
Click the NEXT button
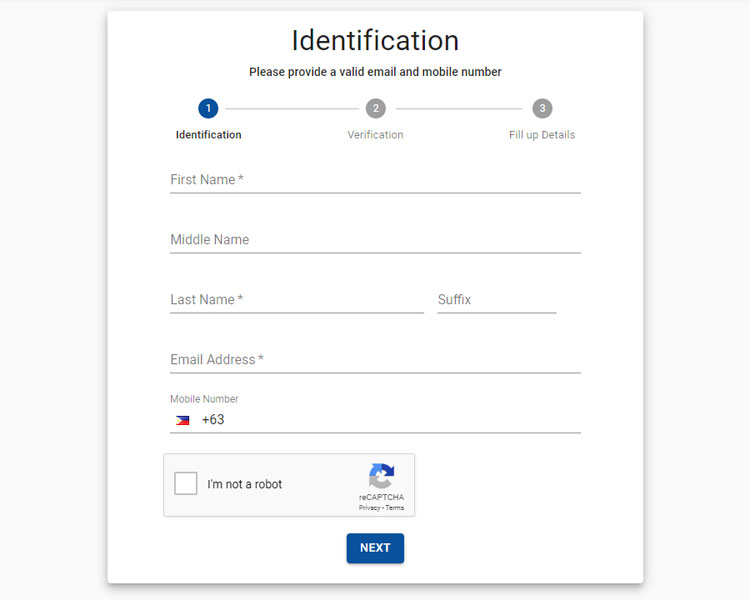click(375, 548)
